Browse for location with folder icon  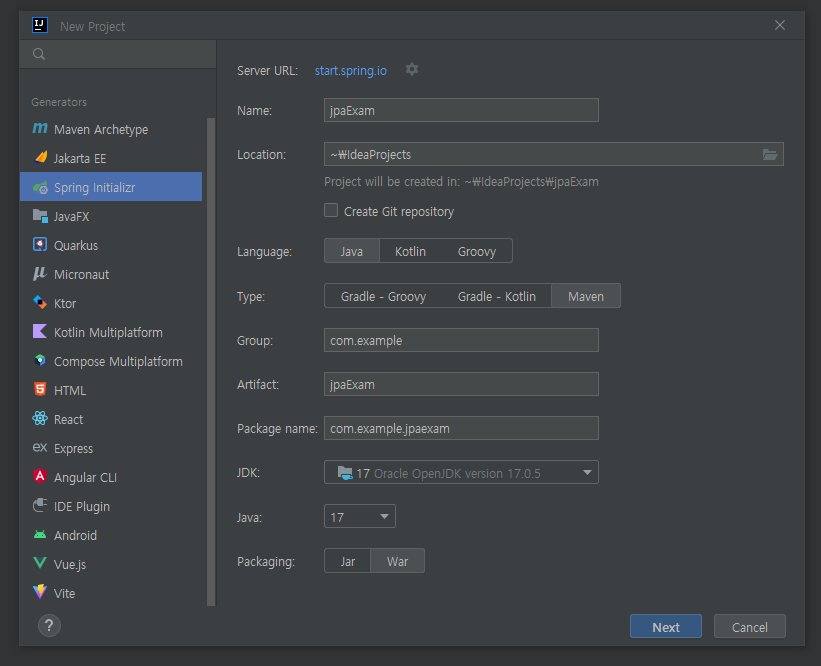tap(770, 154)
